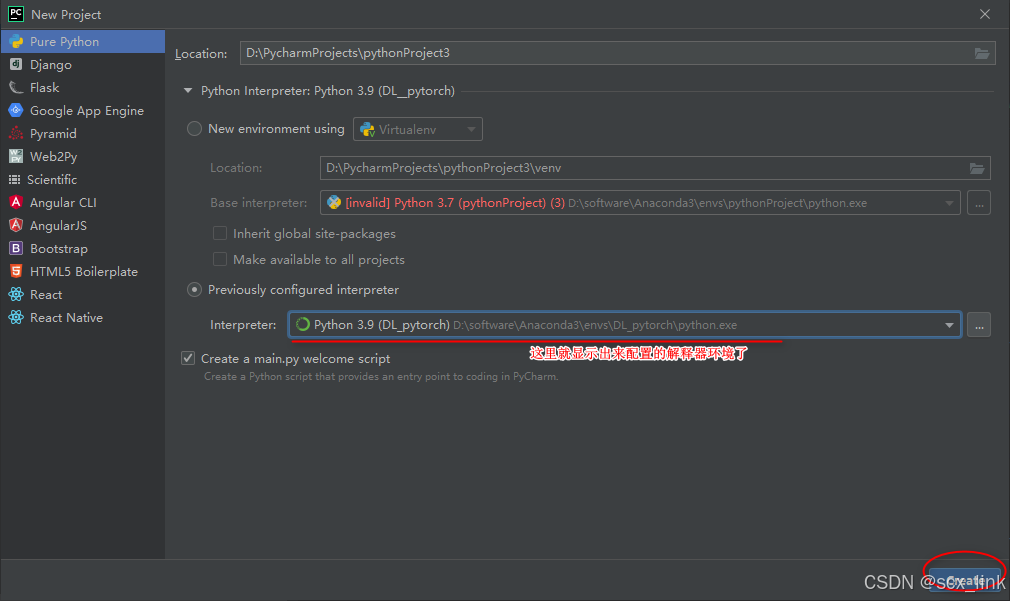Select New environment using radio button
This screenshot has height=601, width=1010.
(194, 129)
